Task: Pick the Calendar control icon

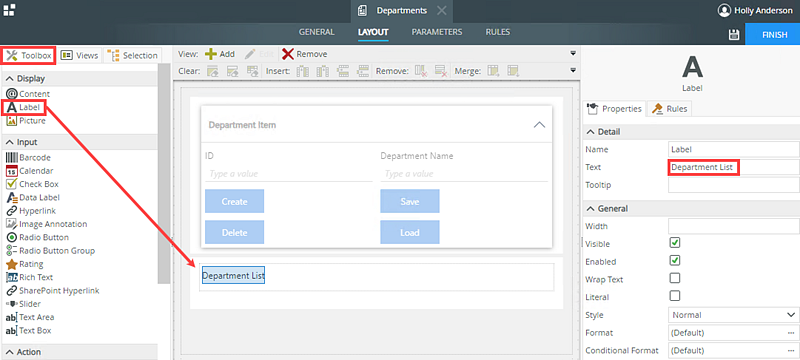Action: click(12, 171)
